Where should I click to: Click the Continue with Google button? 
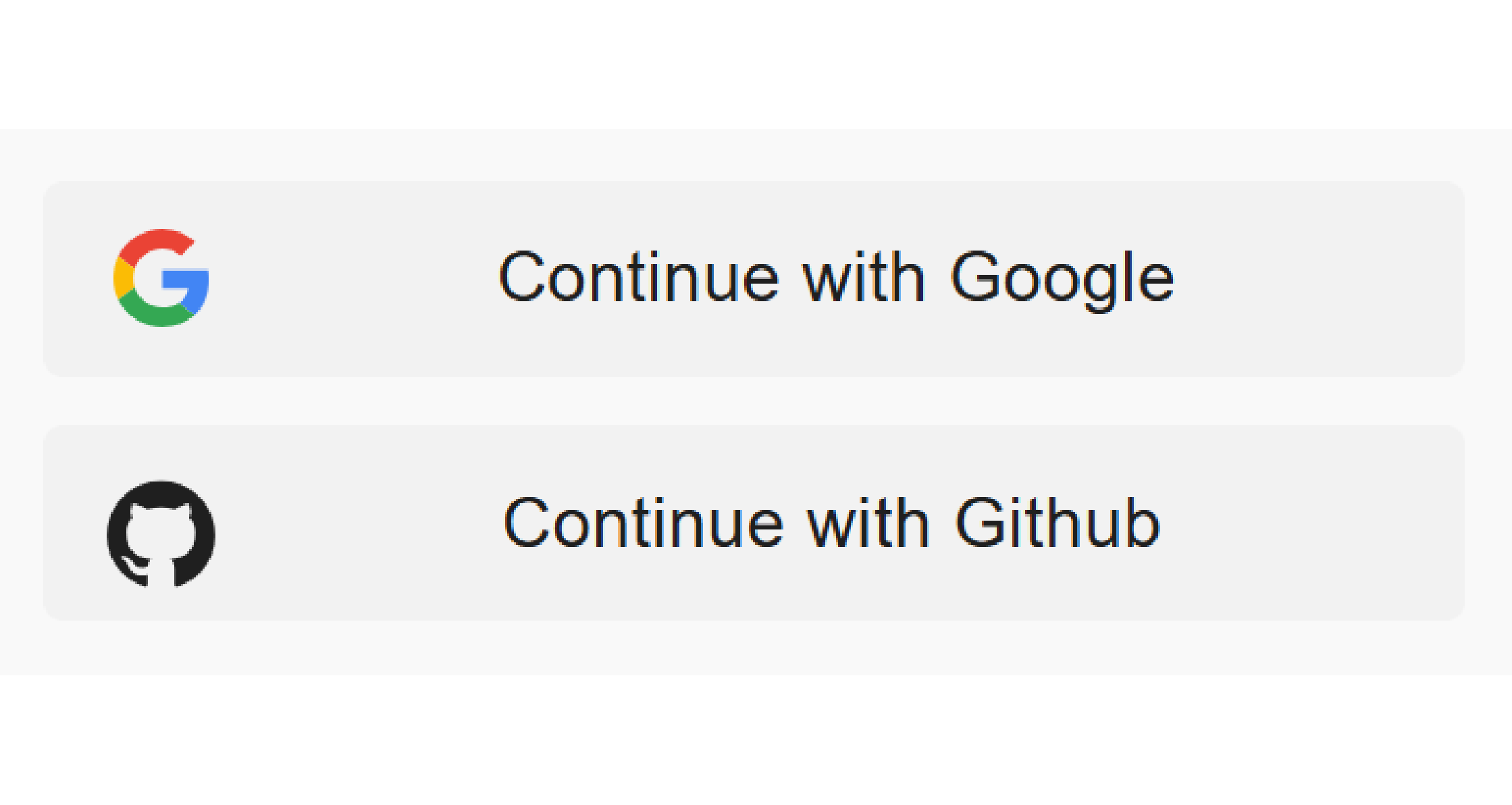coord(754,278)
